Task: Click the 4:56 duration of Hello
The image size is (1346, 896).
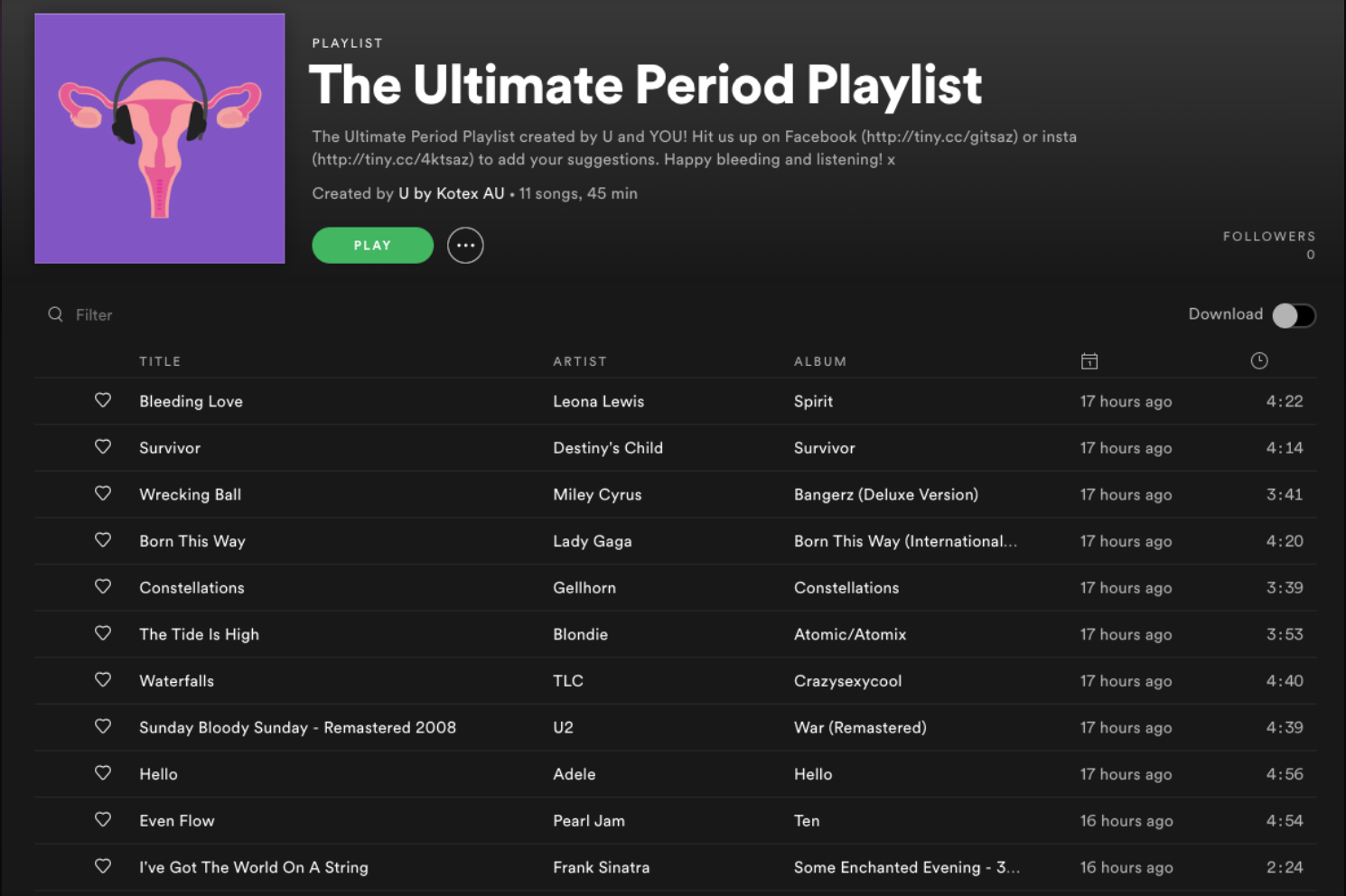Action: point(1285,774)
